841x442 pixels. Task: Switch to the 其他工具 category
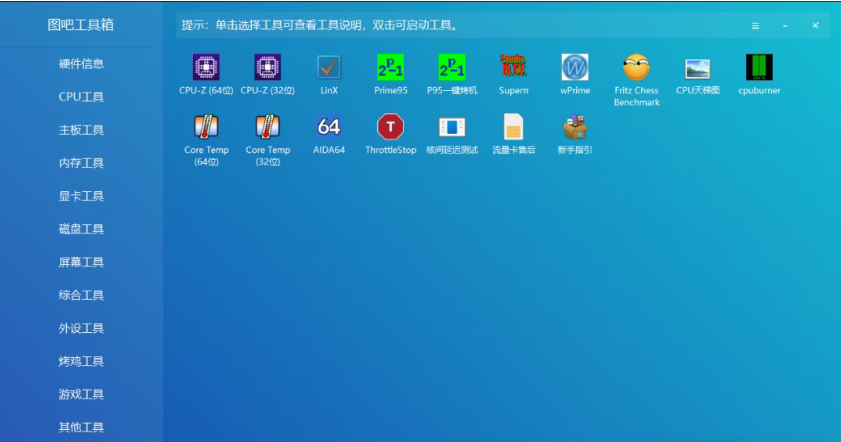point(81,428)
